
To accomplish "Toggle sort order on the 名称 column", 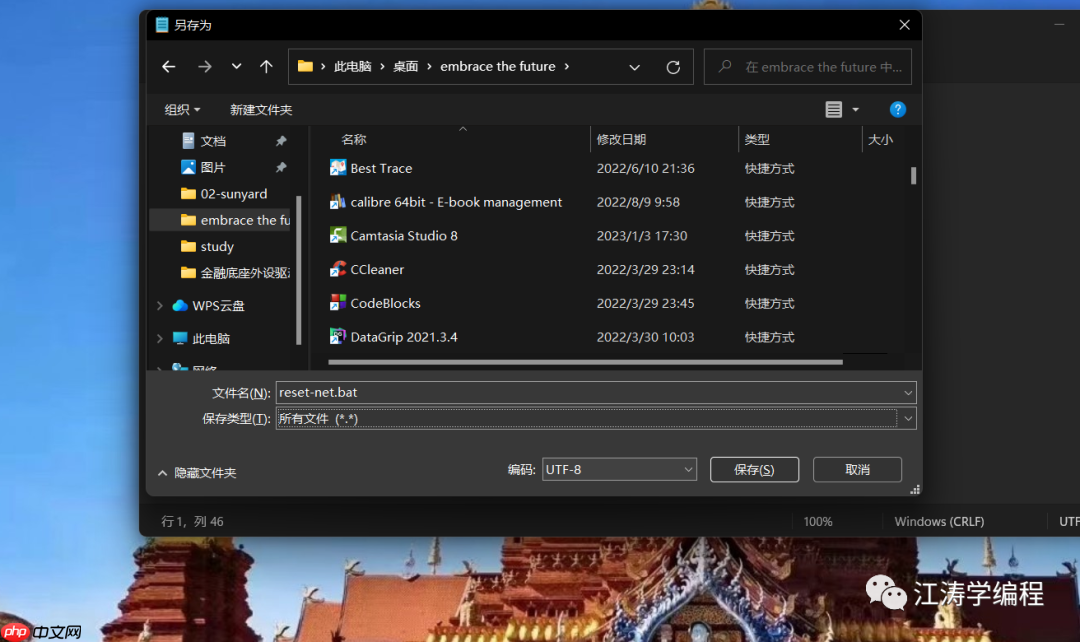I will pos(353,139).
